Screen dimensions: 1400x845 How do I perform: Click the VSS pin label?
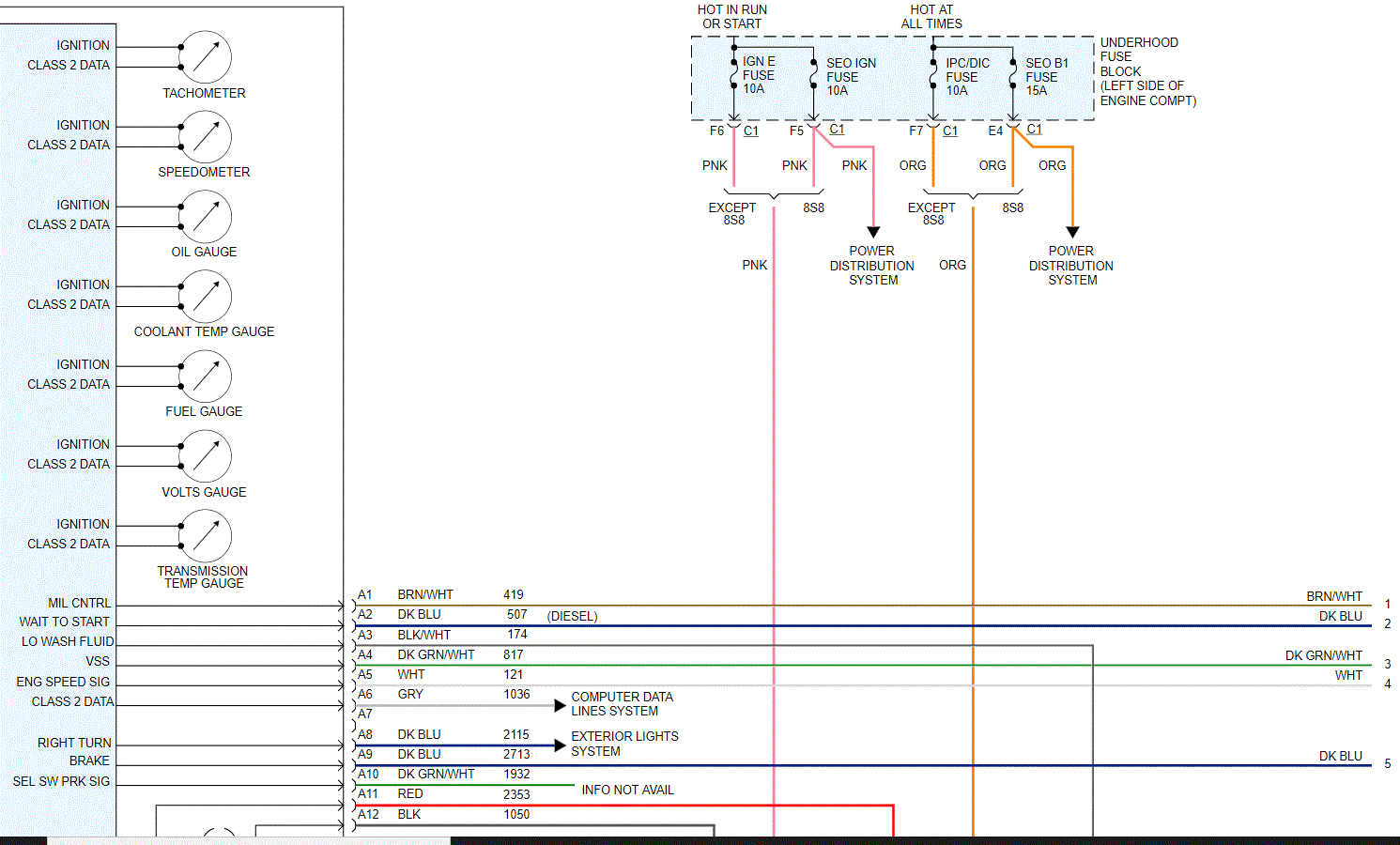point(98,661)
